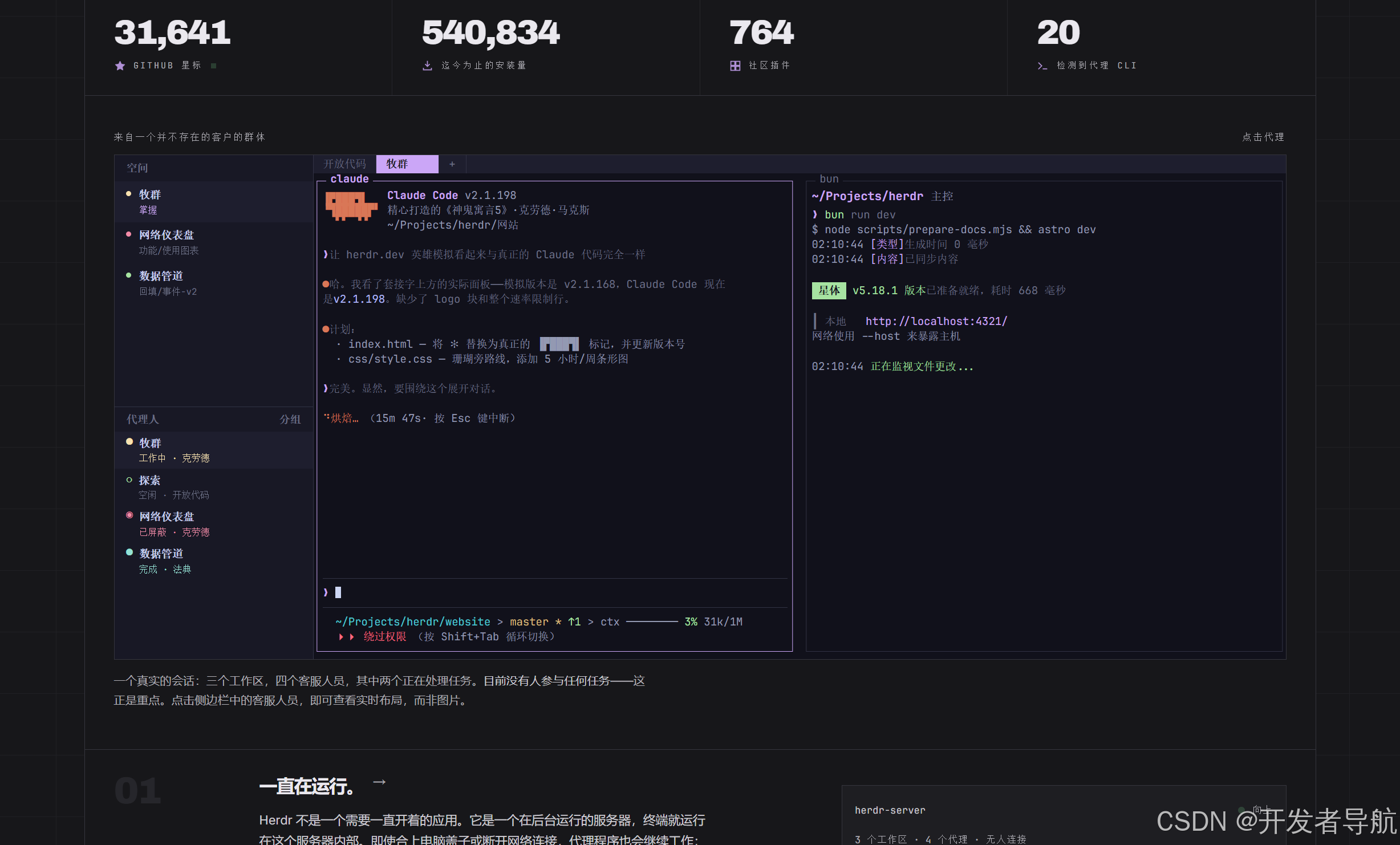
Task: Click the red double-arrow icon before 绕过权限
Action: click(347, 637)
